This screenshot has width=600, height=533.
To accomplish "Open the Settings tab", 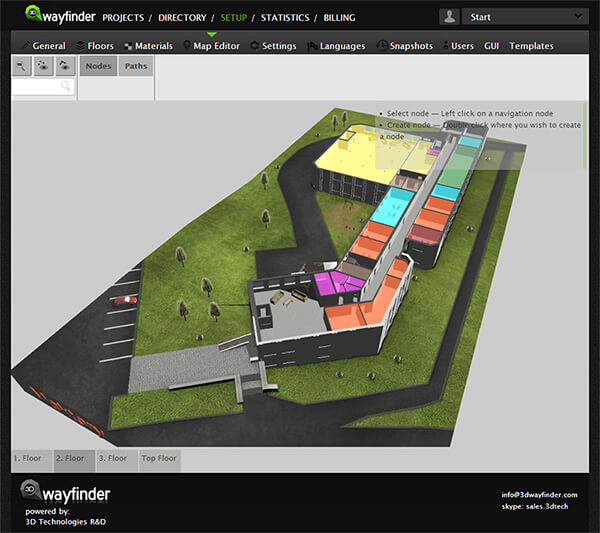I will point(279,46).
